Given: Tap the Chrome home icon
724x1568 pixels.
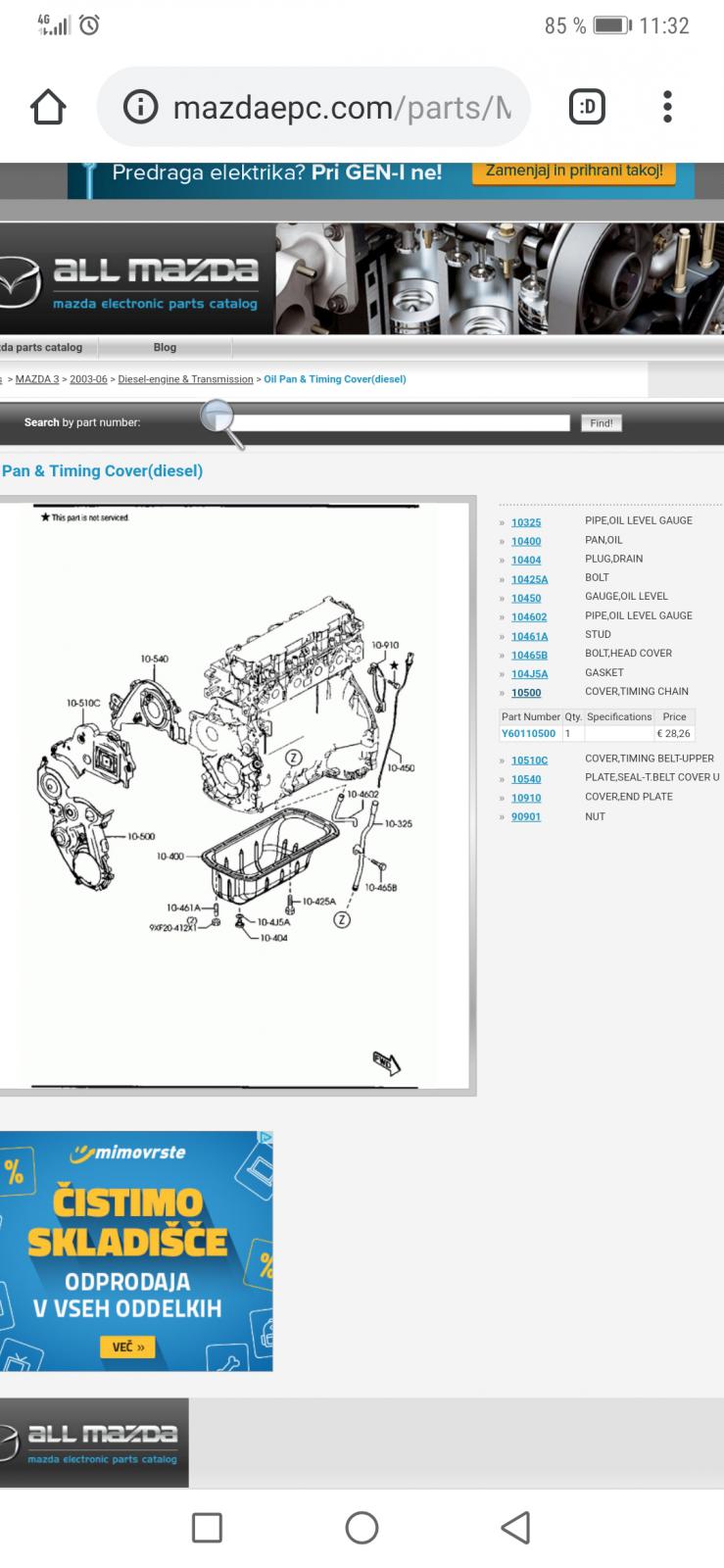Looking at the screenshot, I should tap(48, 107).
